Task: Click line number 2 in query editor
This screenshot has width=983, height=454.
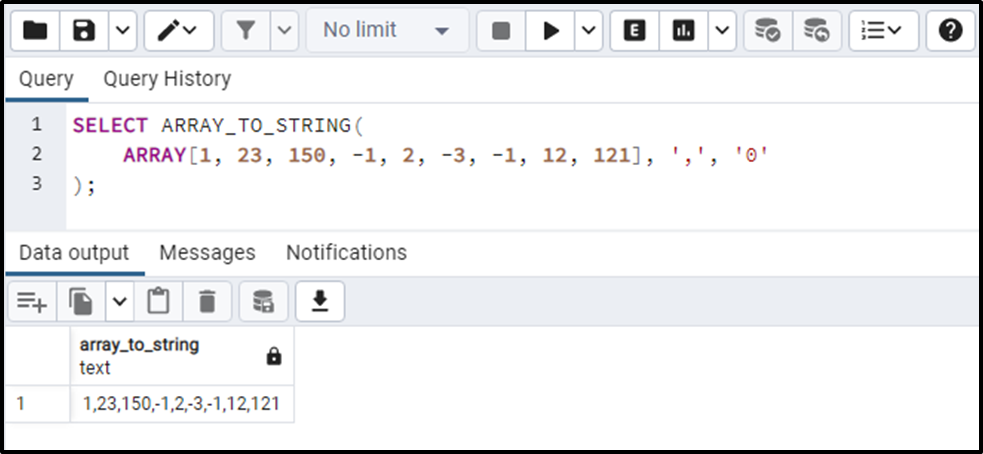Action: click(x=36, y=154)
